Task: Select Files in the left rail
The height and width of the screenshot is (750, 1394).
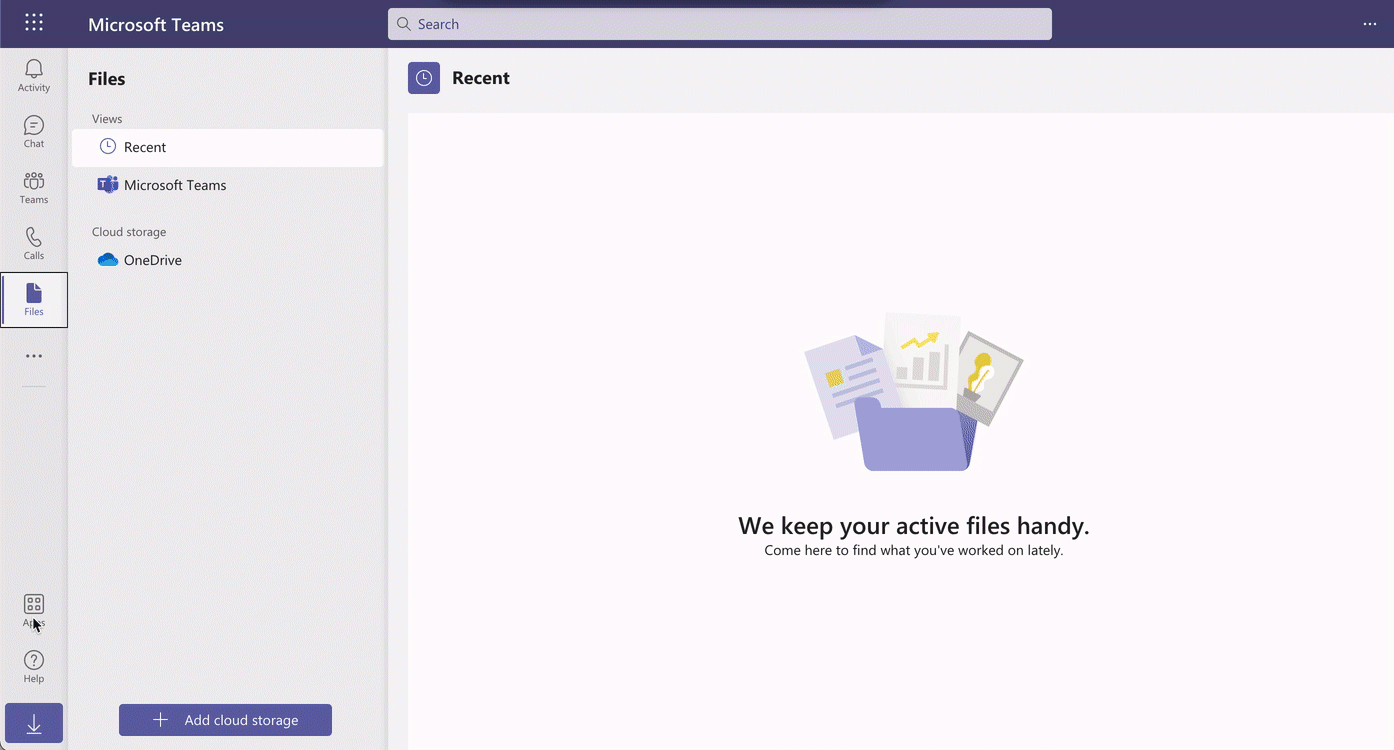Action: click(x=34, y=300)
